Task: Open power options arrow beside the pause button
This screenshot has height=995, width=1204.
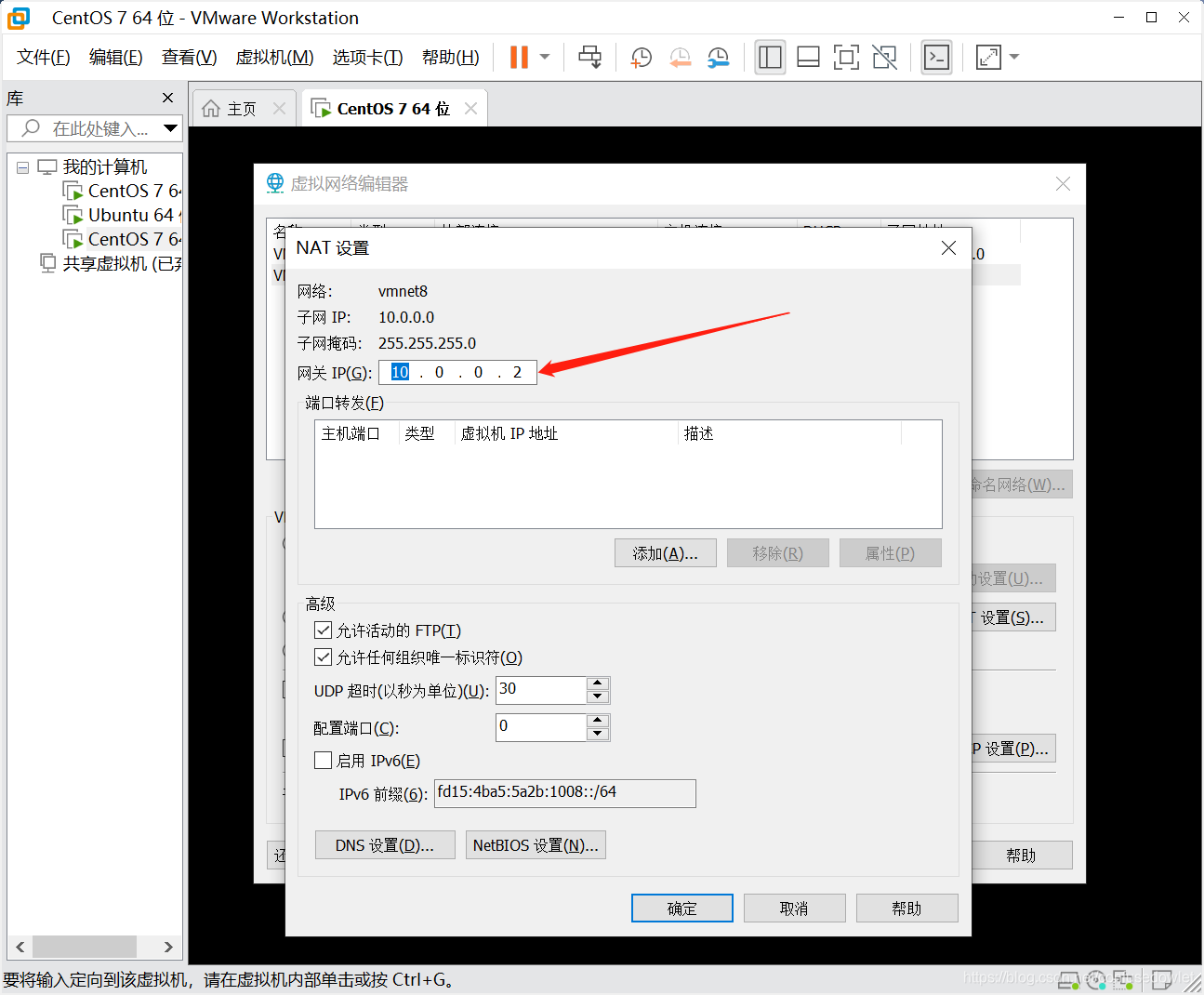Action: 545,58
